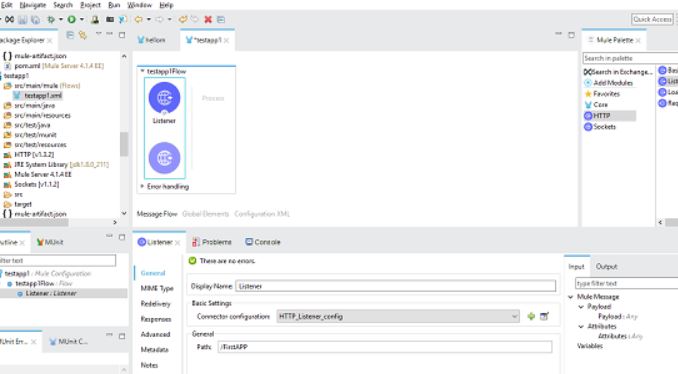This screenshot has width=678, height=374.
Task: Click the back navigation yellow arrow
Action: 138,19
